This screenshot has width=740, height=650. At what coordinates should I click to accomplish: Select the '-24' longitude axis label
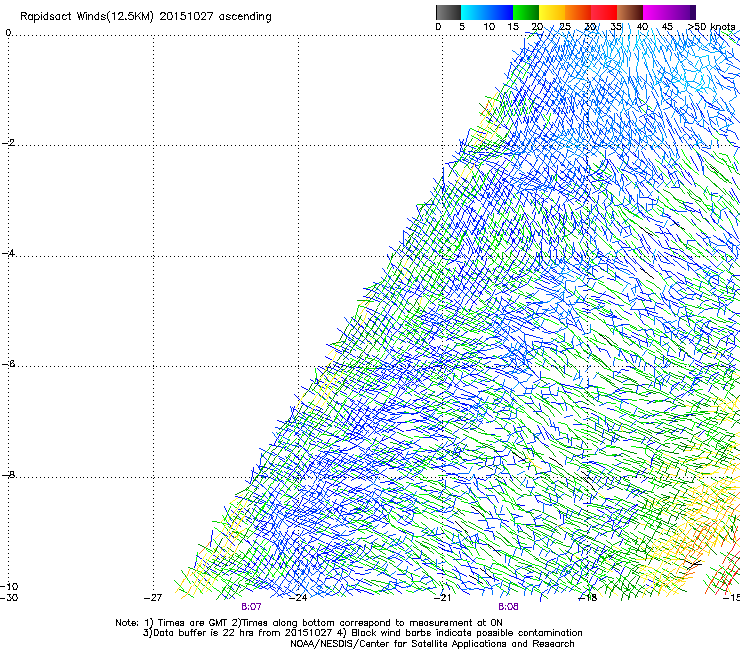pyautogui.click(x=298, y=598)
